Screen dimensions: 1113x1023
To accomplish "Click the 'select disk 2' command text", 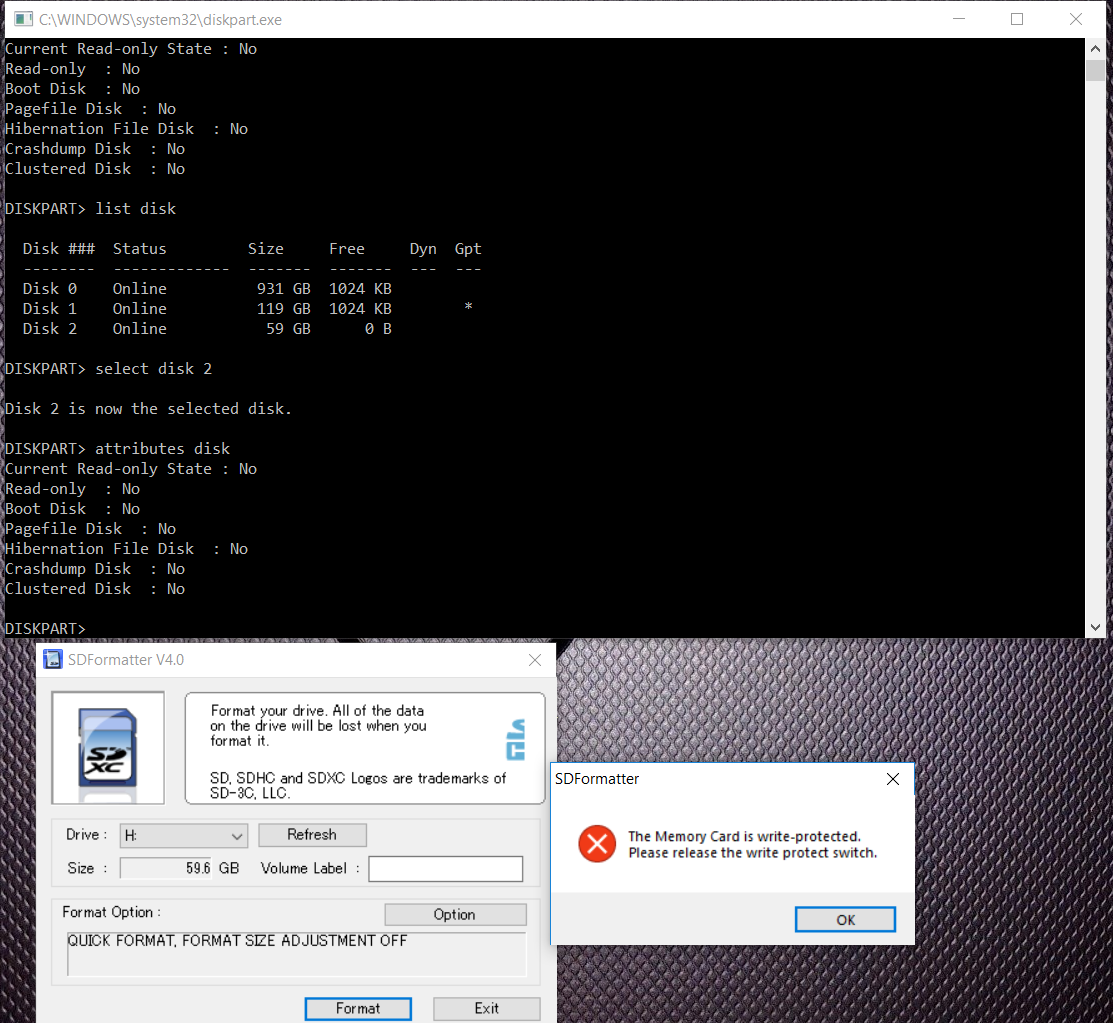I will click(153, 369).
